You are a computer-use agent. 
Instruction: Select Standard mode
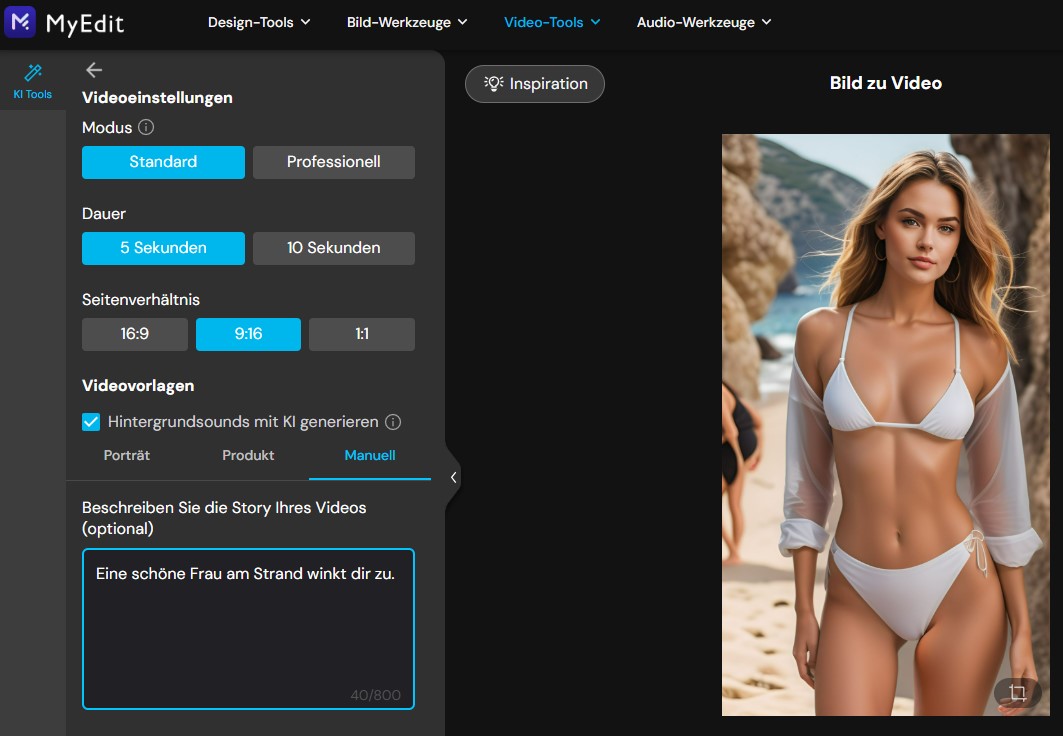pos(163,162)
